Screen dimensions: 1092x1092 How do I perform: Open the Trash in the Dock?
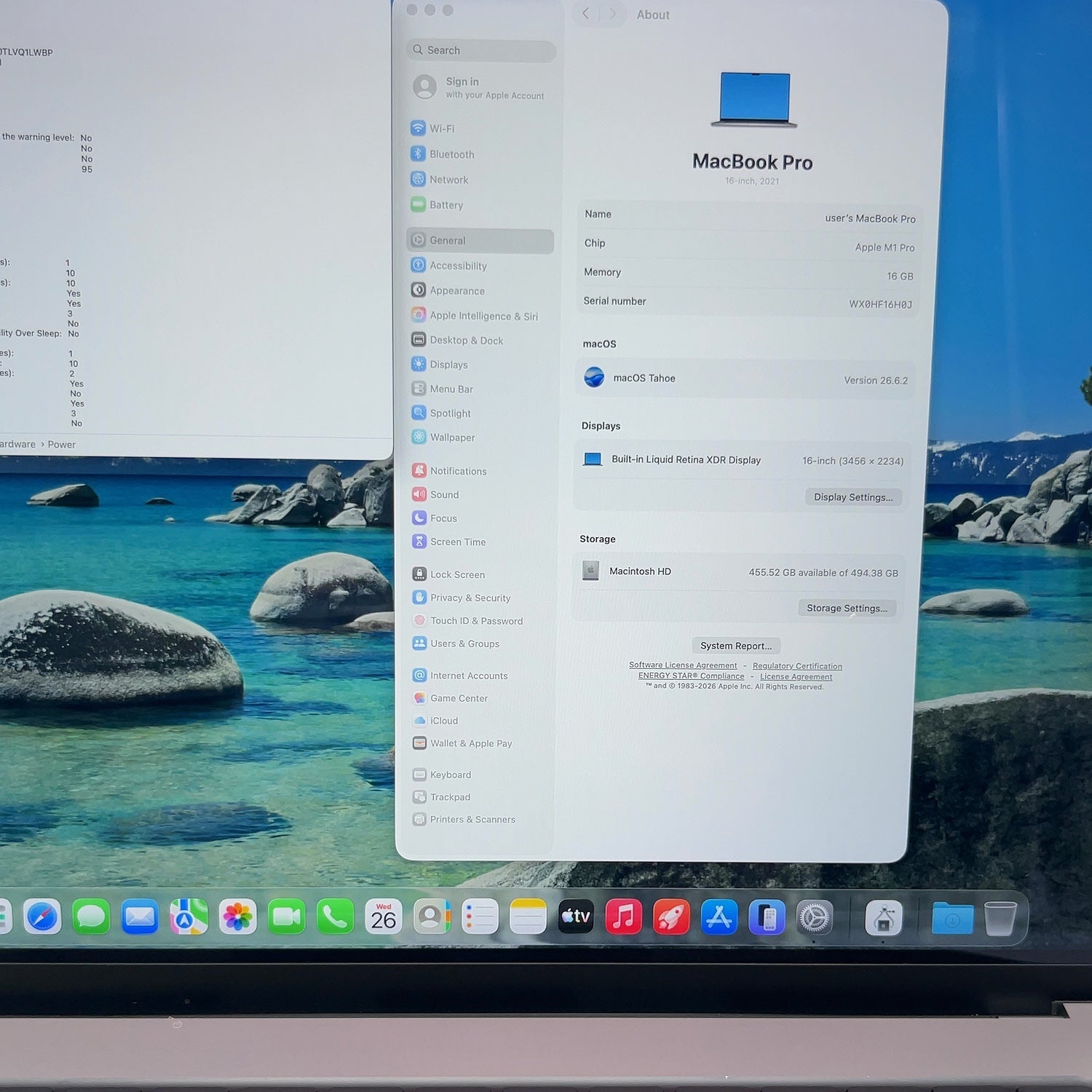(x=1000, y=918)
